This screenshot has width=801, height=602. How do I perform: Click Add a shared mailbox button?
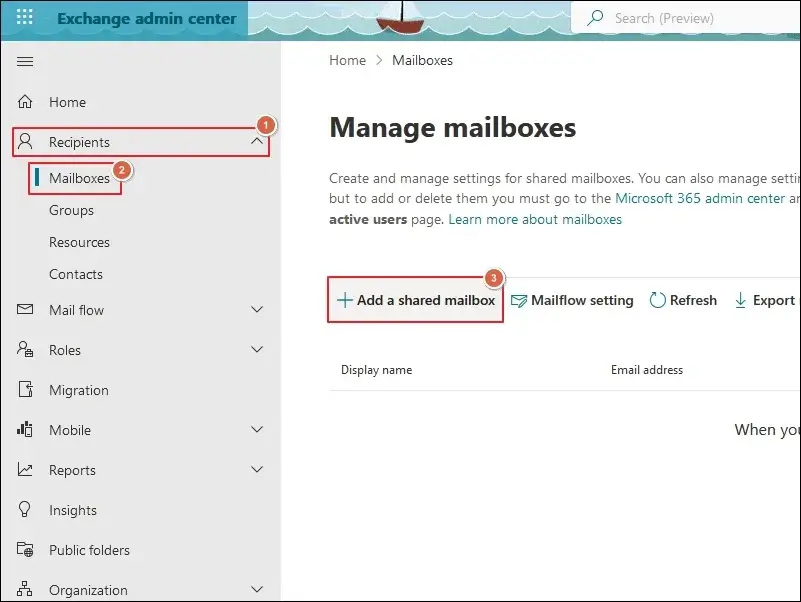point(415,300)
